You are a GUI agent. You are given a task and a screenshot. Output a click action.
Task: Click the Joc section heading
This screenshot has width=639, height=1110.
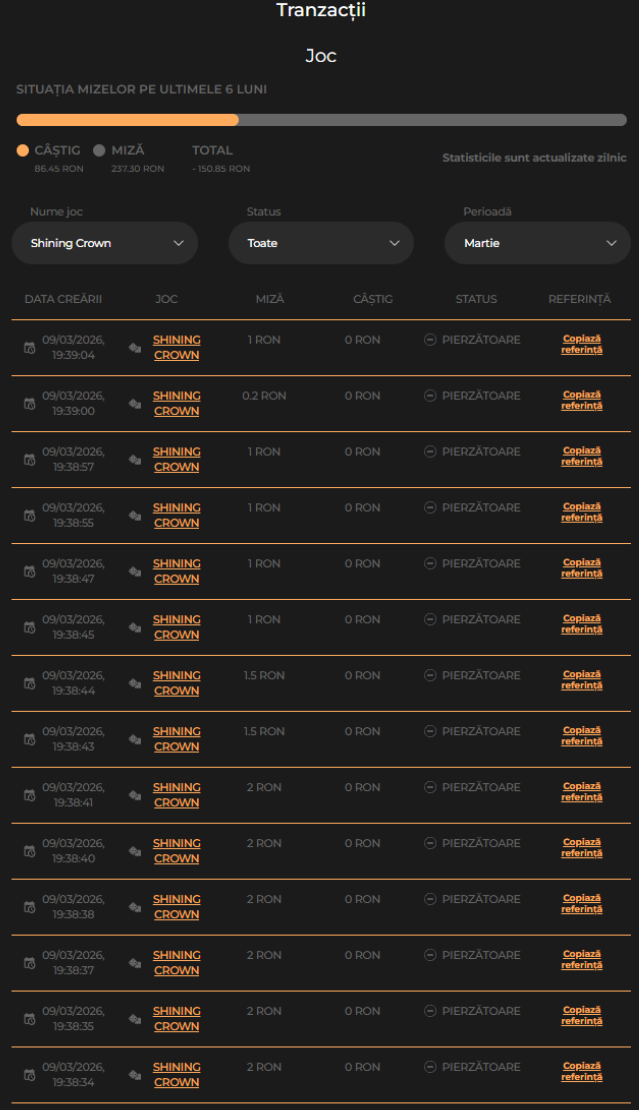click(321, 56)
